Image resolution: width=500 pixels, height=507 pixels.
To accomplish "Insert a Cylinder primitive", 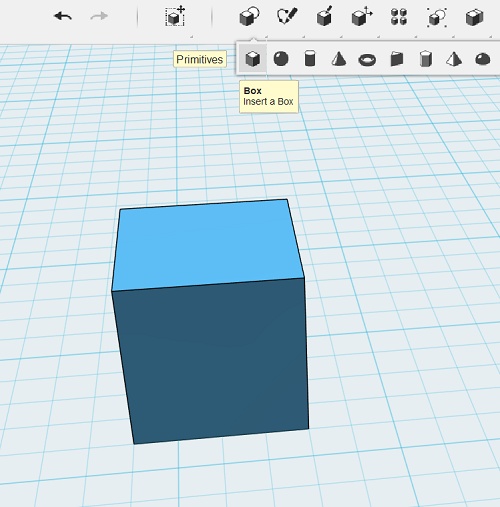I will click(x=310, y=59).
